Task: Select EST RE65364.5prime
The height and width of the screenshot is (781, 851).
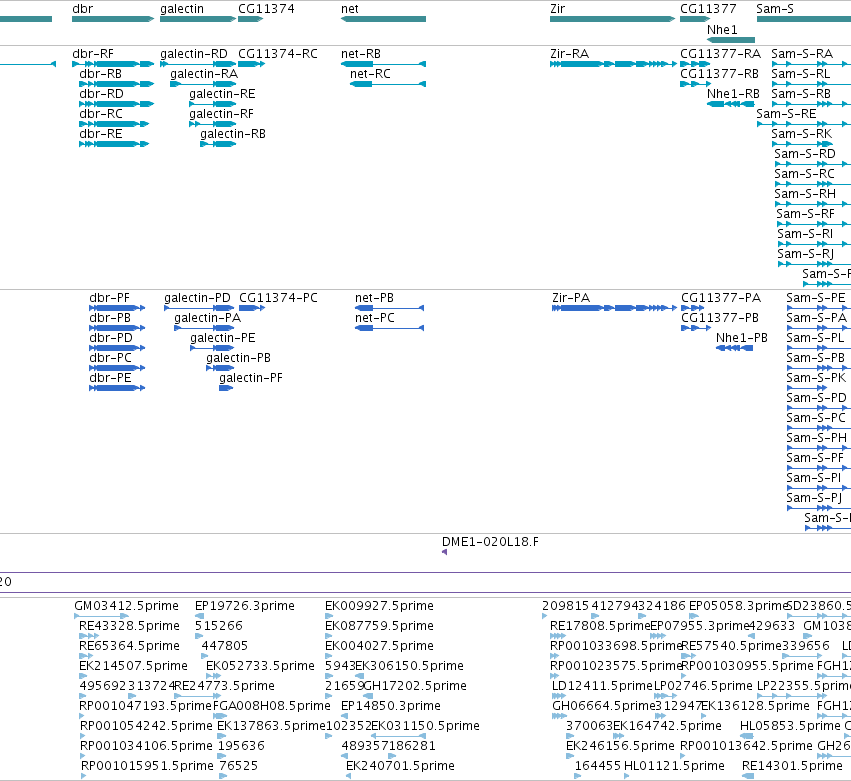Action: click(x=129, y=646)
